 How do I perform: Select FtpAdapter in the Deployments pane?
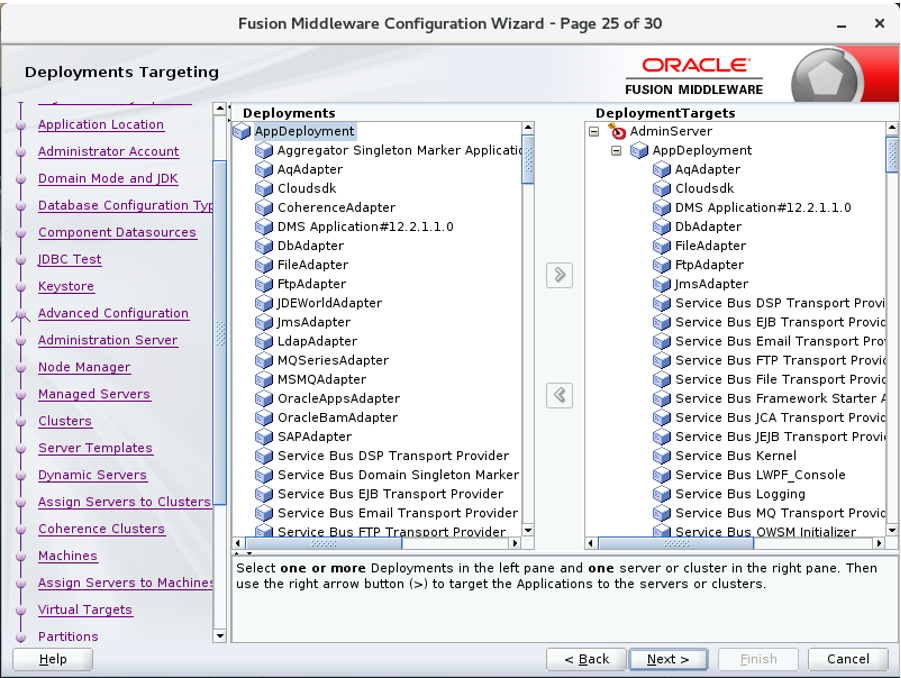click(312, 284)
